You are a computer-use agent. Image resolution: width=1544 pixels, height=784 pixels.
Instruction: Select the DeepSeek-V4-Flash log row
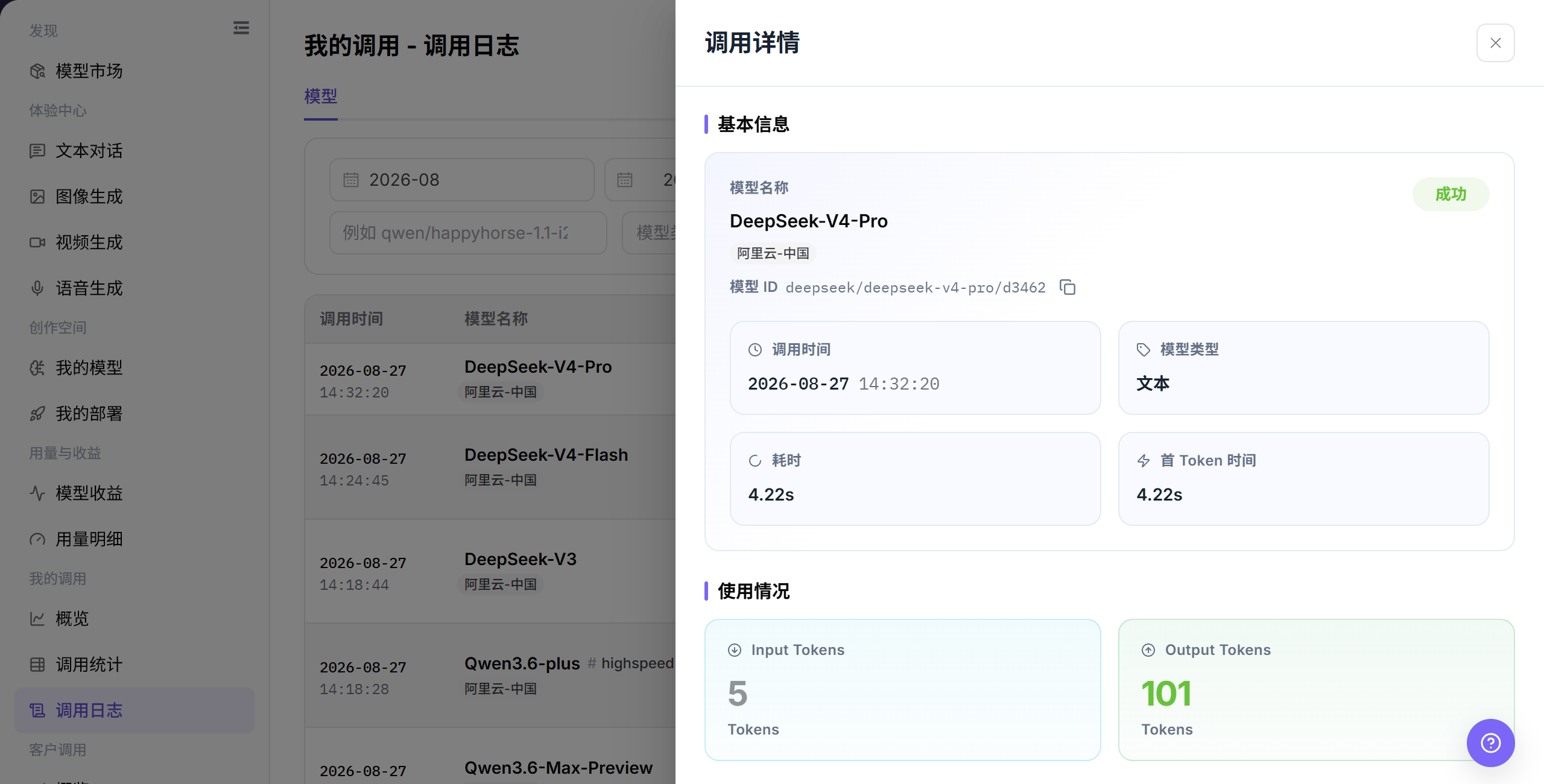tap(490, 468)
